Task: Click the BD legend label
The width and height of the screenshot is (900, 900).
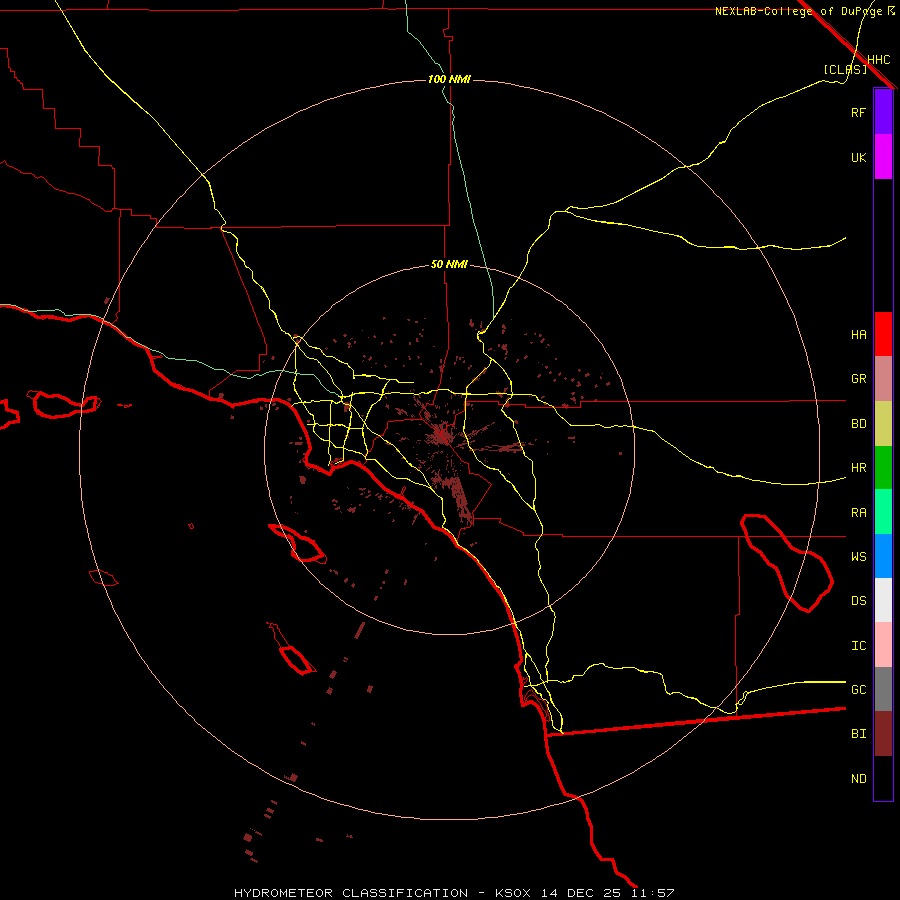Action: coord(858,424)
